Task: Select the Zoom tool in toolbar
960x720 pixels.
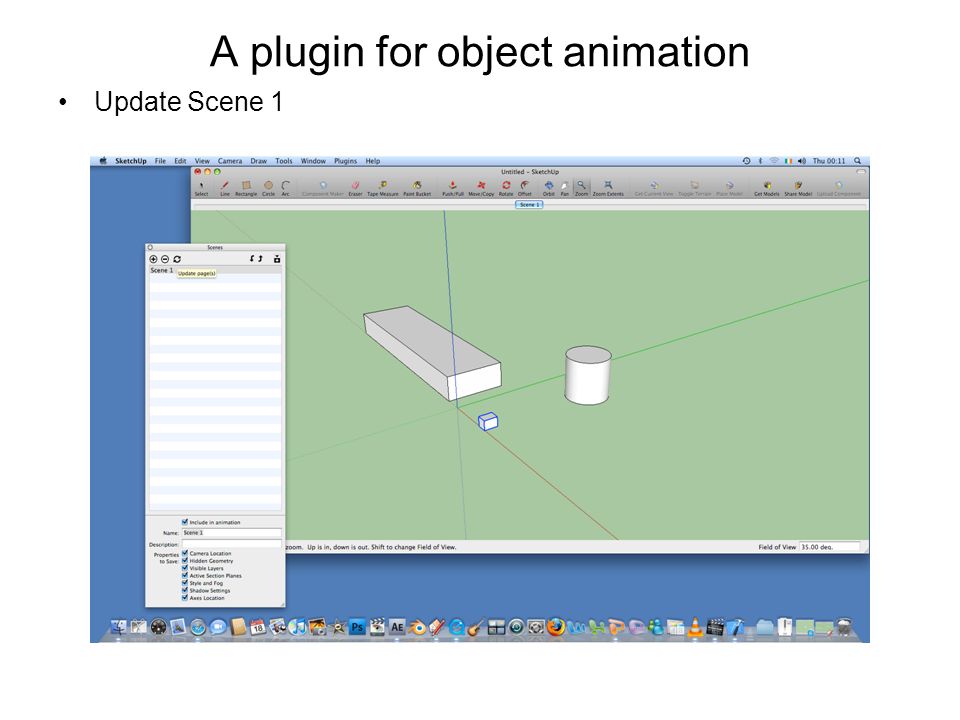Action: [x=581, y=188]
